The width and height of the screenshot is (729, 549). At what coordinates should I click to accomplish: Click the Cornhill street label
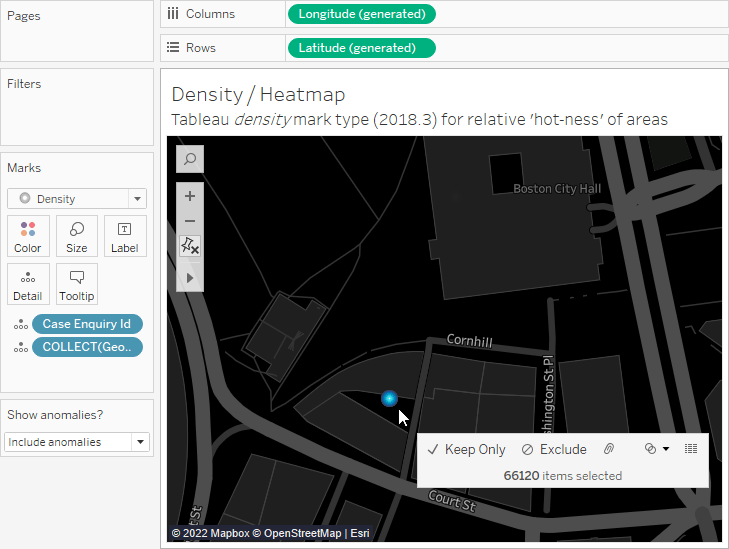pos(470,341)
